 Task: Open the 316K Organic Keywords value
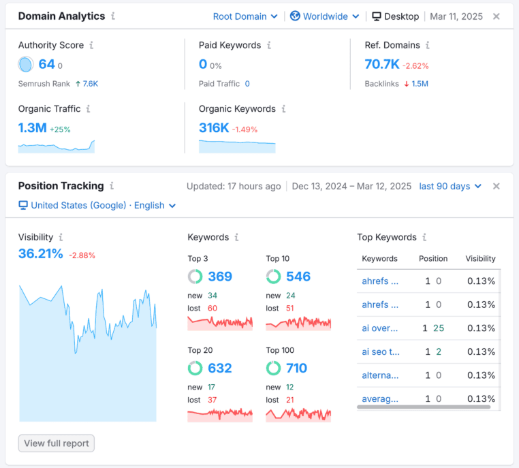(214, 128)
